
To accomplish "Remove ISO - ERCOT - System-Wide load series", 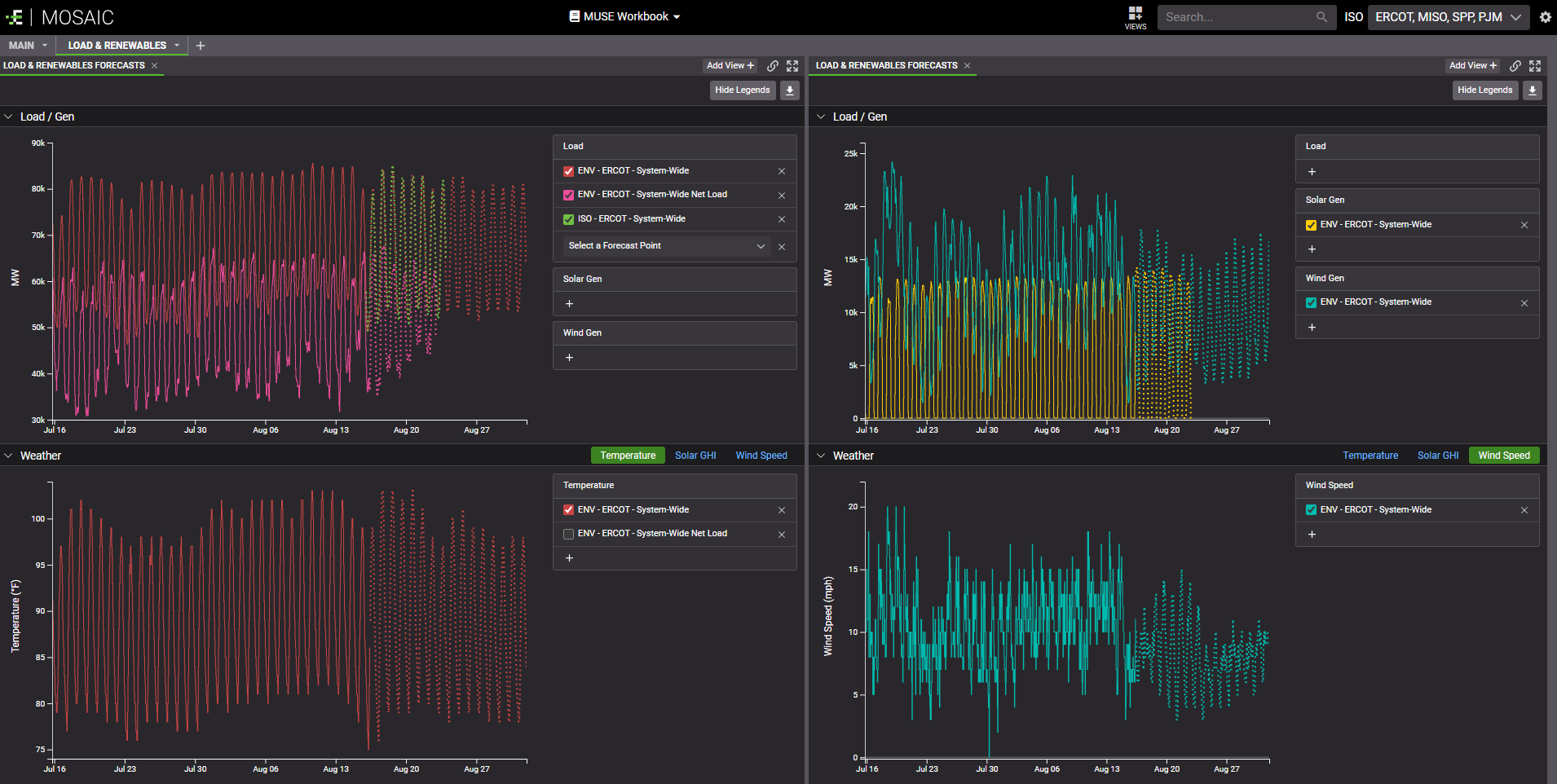I will (x=781, y=219).
